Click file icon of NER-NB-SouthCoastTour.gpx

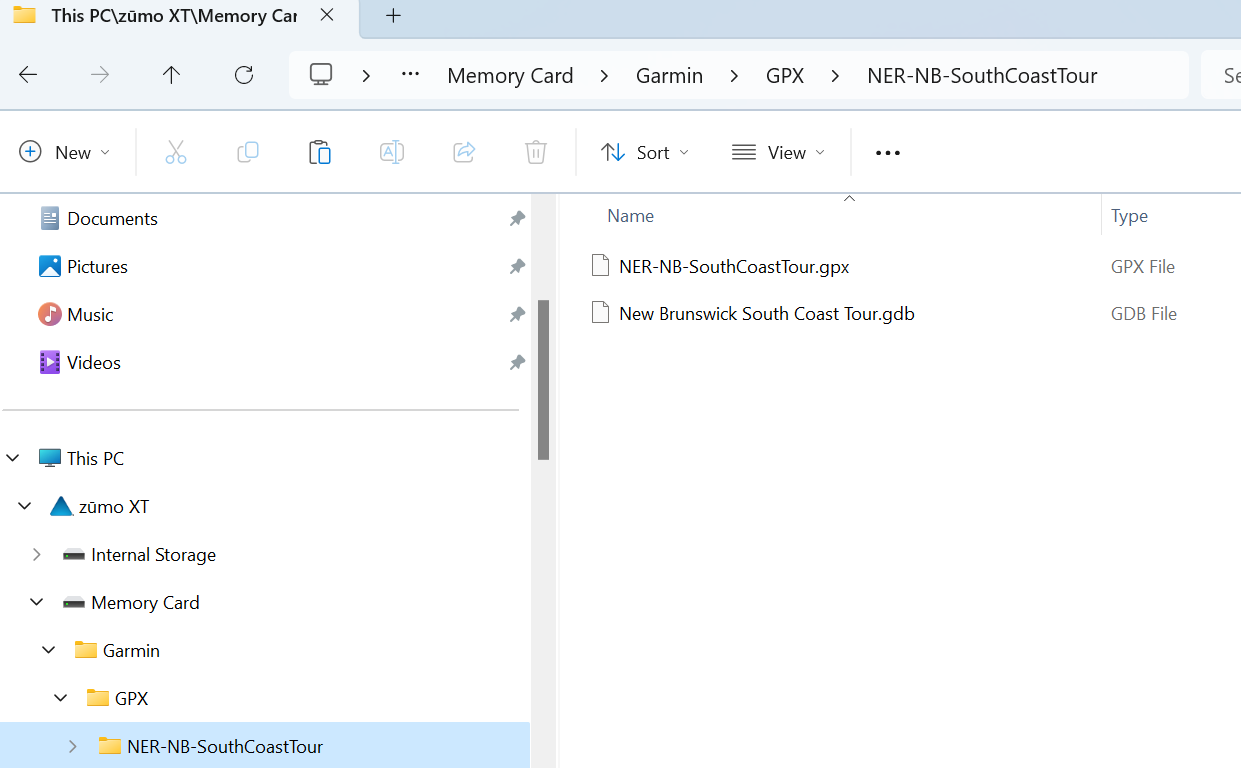[x=600, y=266]
